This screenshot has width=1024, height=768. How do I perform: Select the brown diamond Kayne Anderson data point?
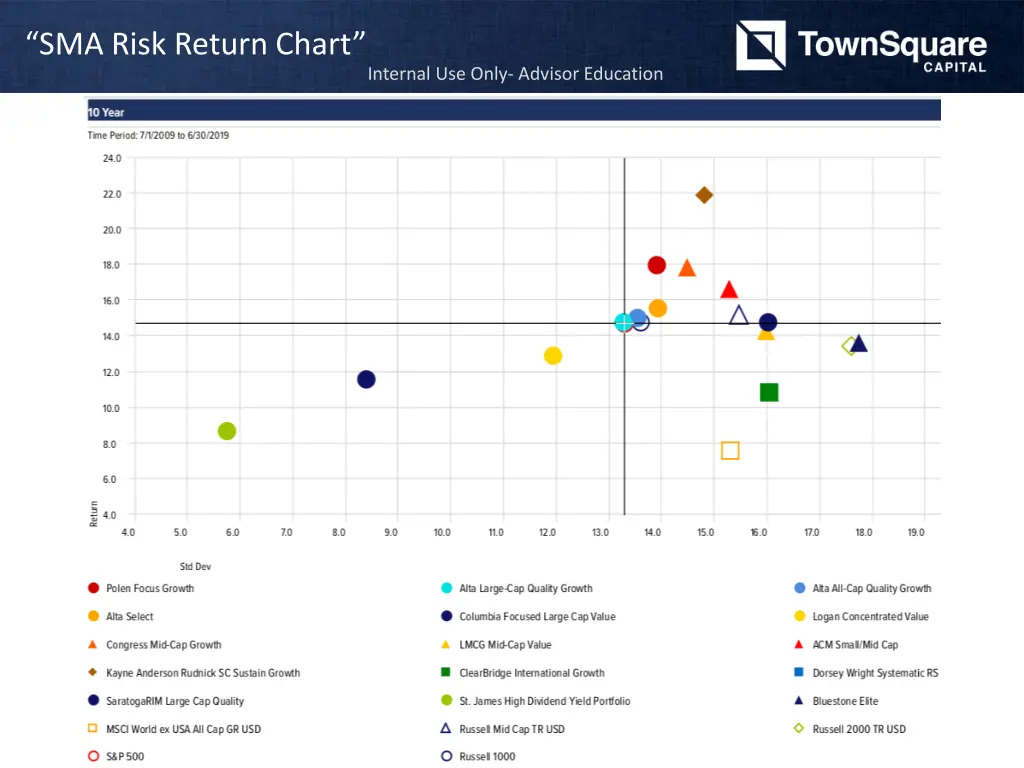pos(704,195)
